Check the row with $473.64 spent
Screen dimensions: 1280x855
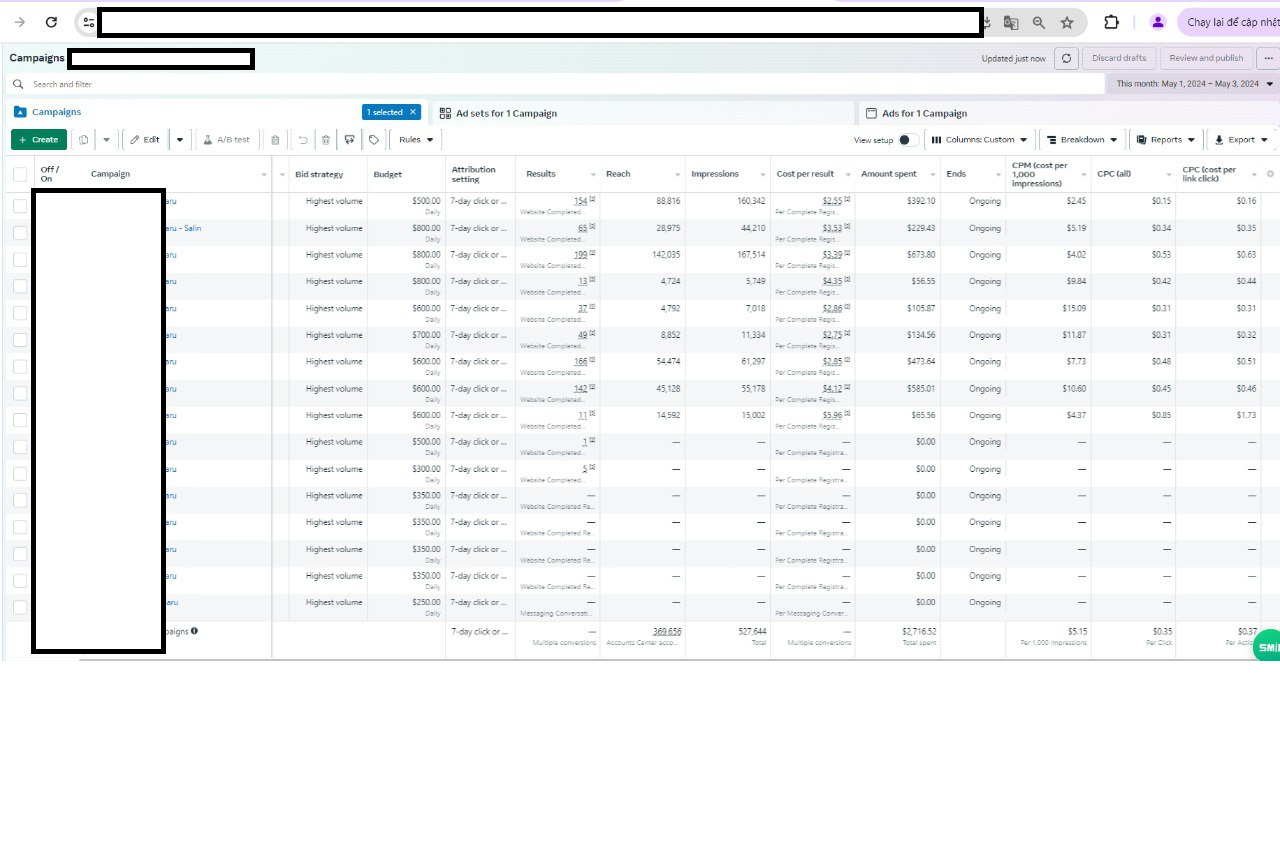(20, 366)
